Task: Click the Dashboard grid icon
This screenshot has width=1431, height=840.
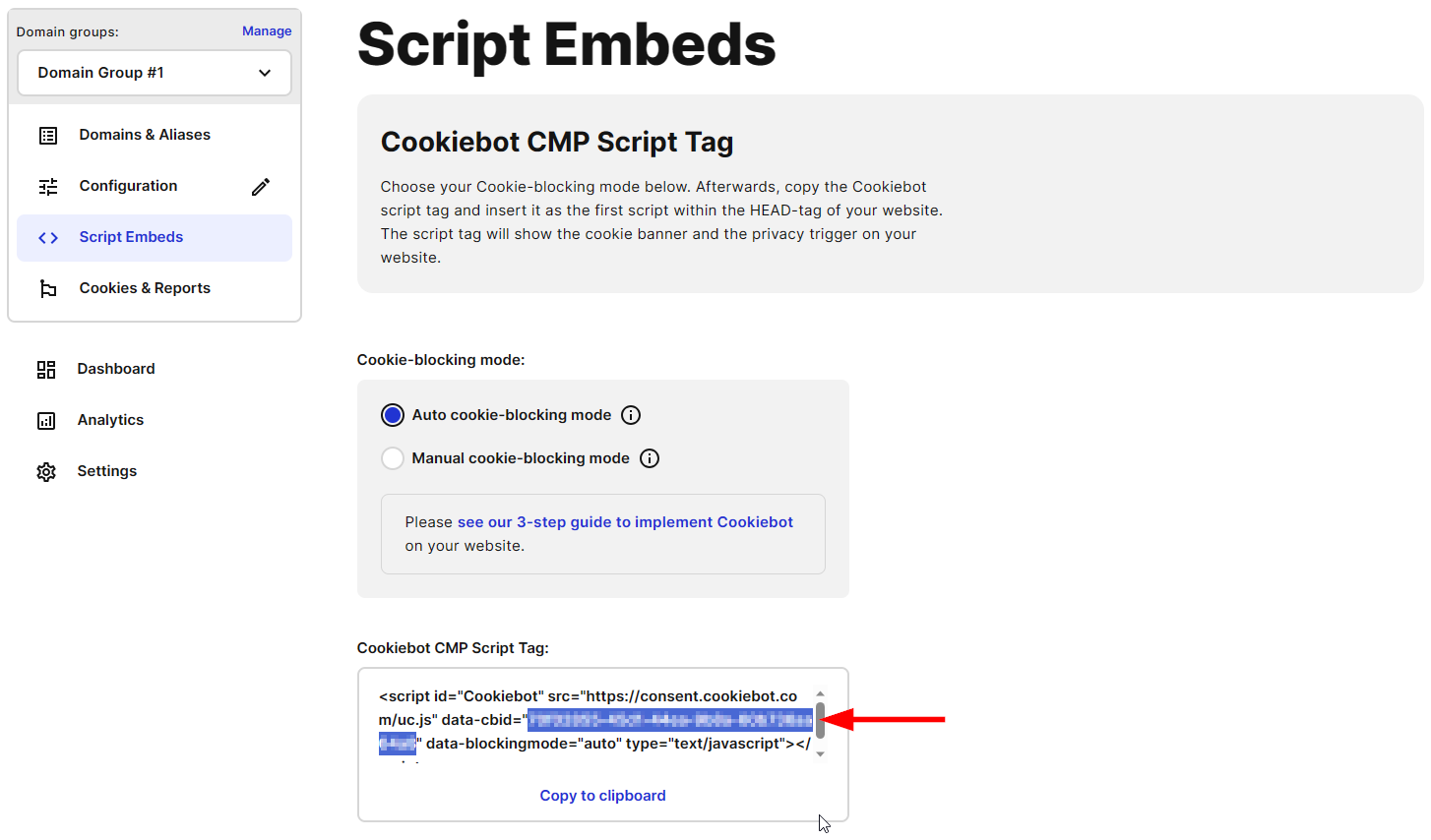Action: tap(46, 370)
